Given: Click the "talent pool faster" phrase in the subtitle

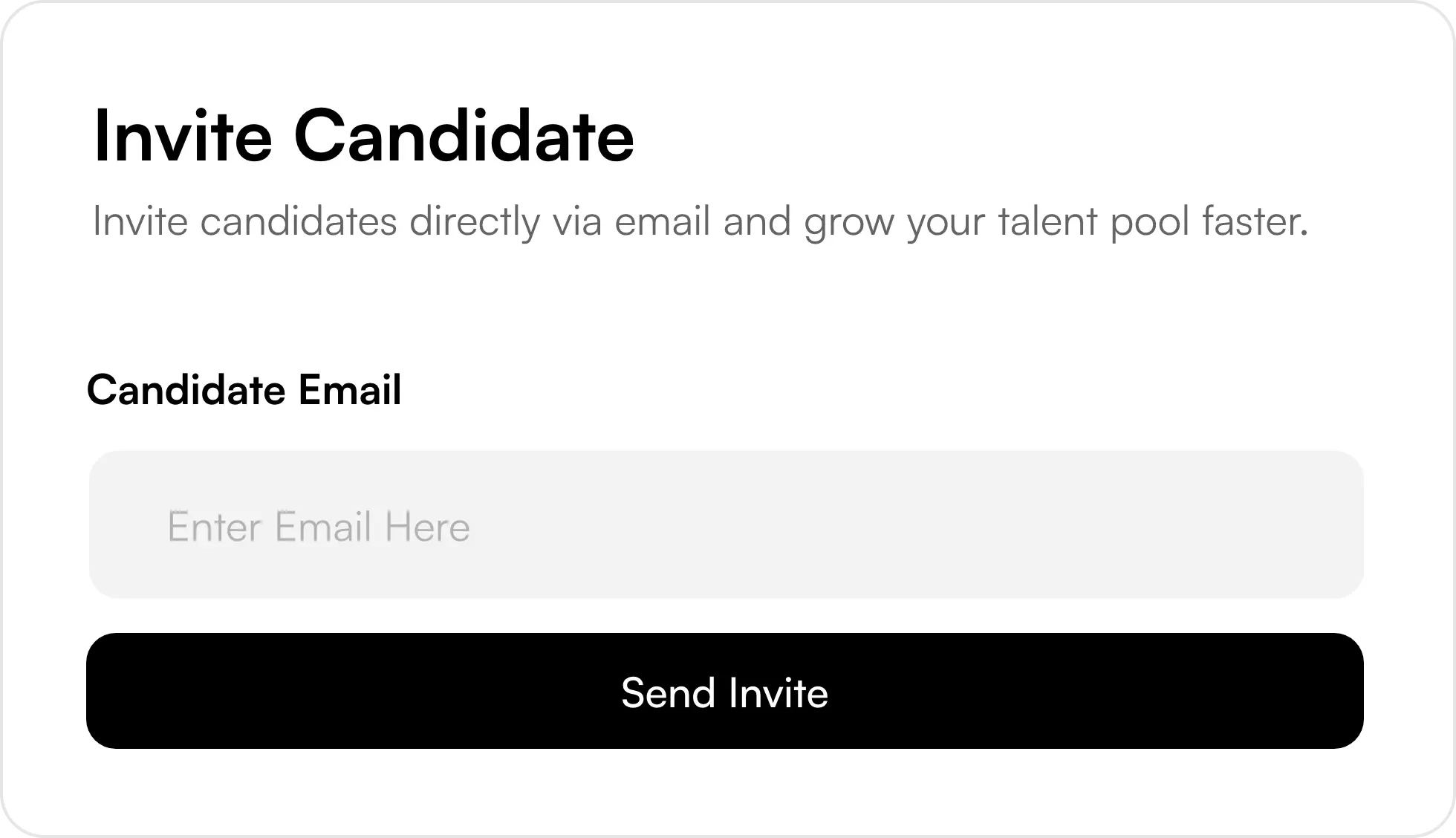Looking at the screenshot, I should 1151,221.
